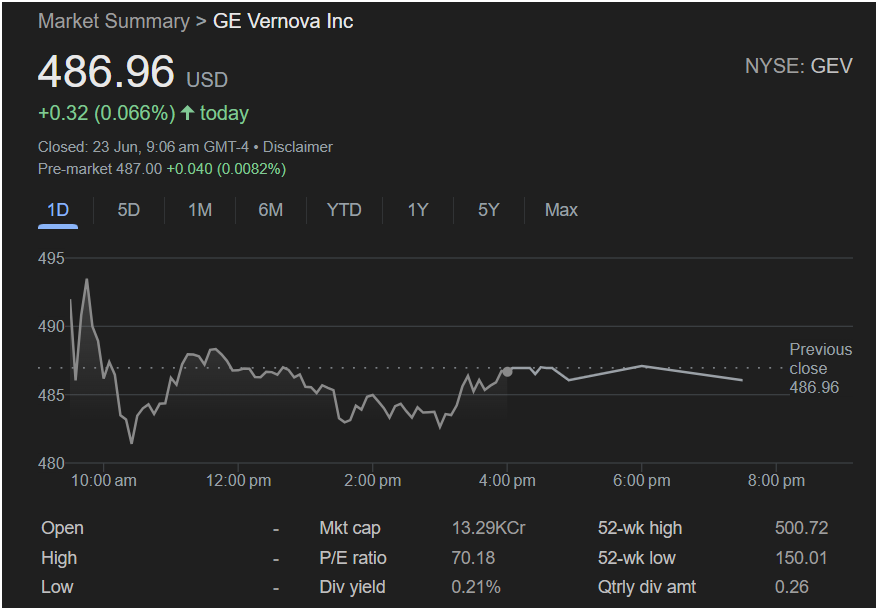Click the 10:00 am axis label
Viewport: 878px width, 610px height.
coord(104,481)
